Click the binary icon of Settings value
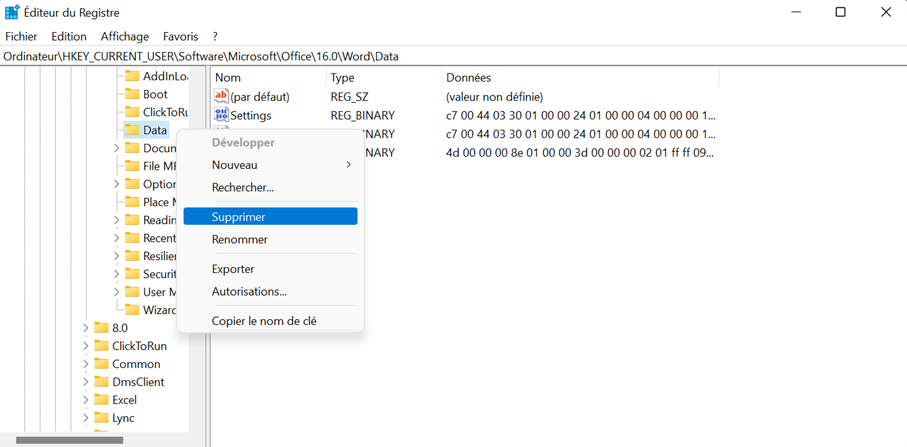Image resolution: width=907 pixels, height=447 pixels. 222,114
